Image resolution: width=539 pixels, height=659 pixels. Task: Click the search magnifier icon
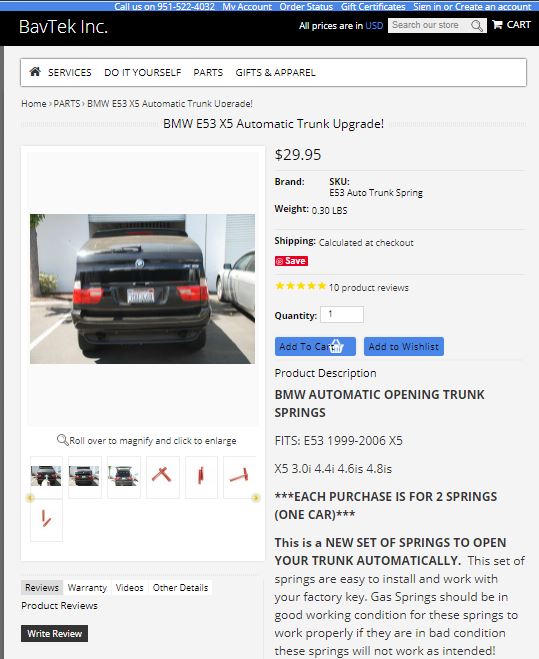(x=477, y=26)
